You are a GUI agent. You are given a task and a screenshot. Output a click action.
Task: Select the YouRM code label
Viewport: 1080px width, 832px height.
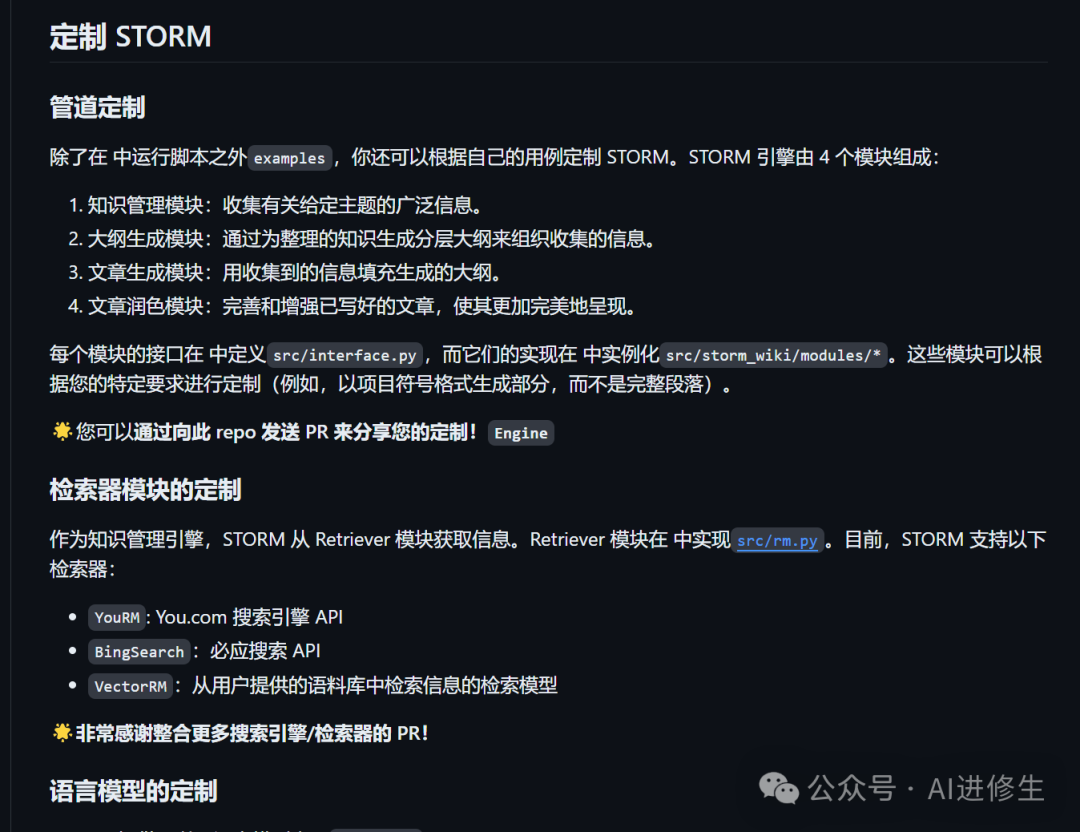[118, 617]
